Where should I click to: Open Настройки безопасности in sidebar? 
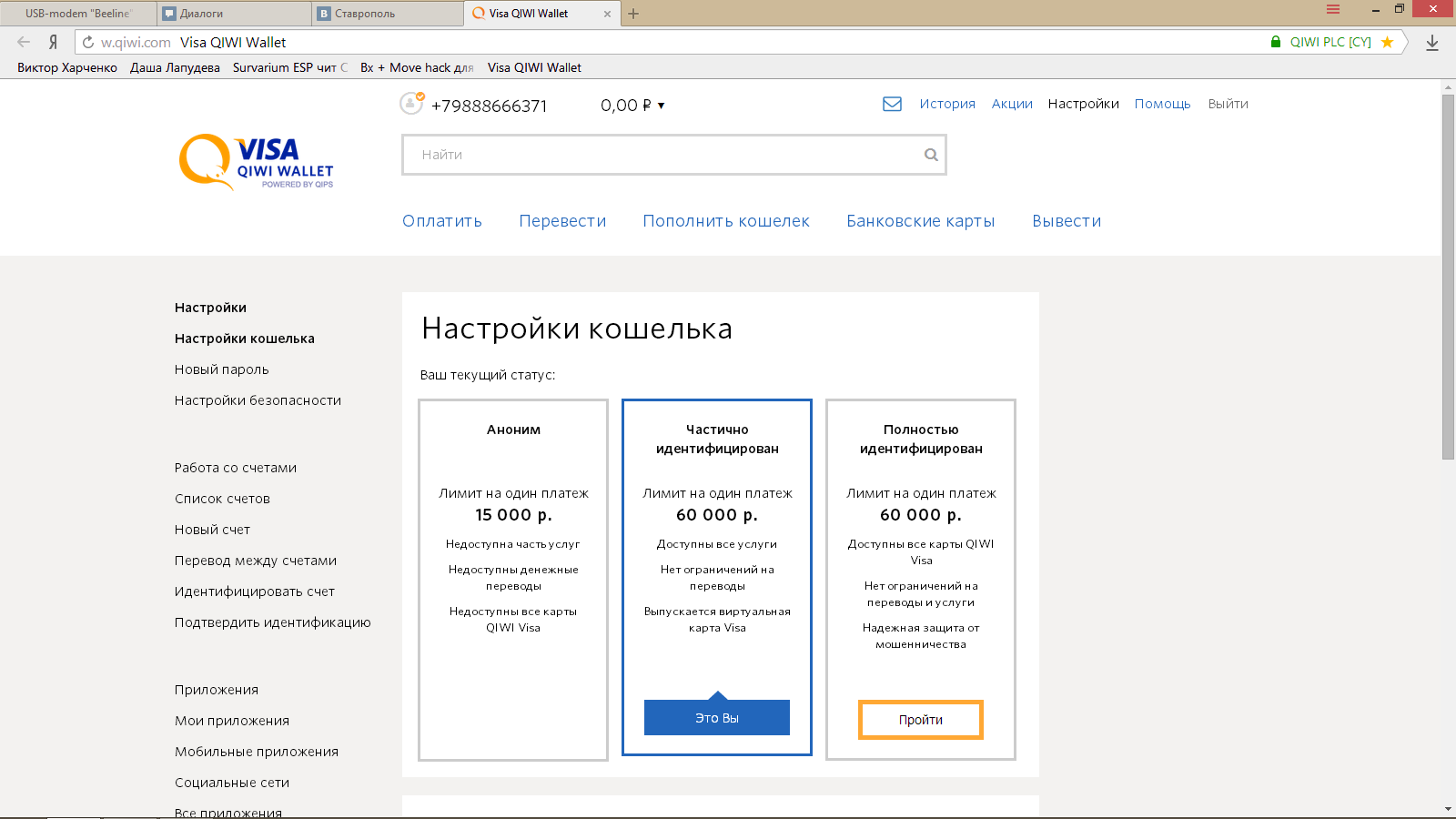click(258, 400)
